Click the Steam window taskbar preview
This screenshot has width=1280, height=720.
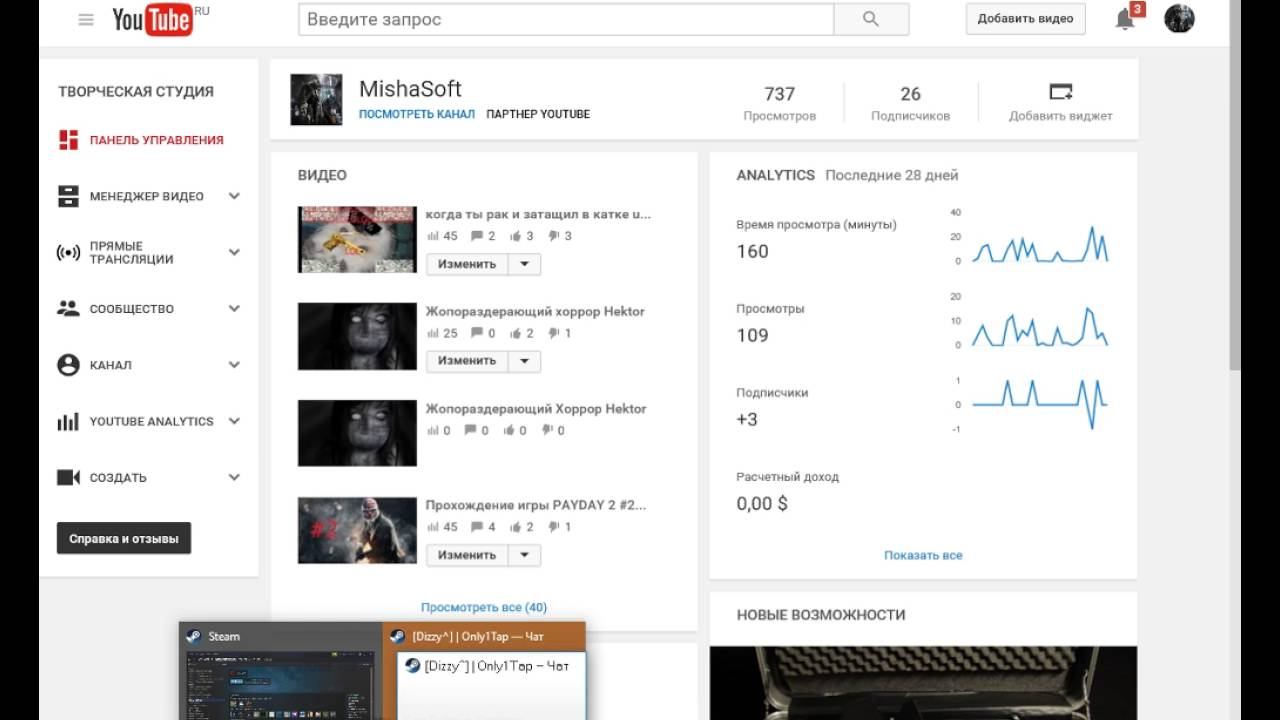[x=281, y=671]
